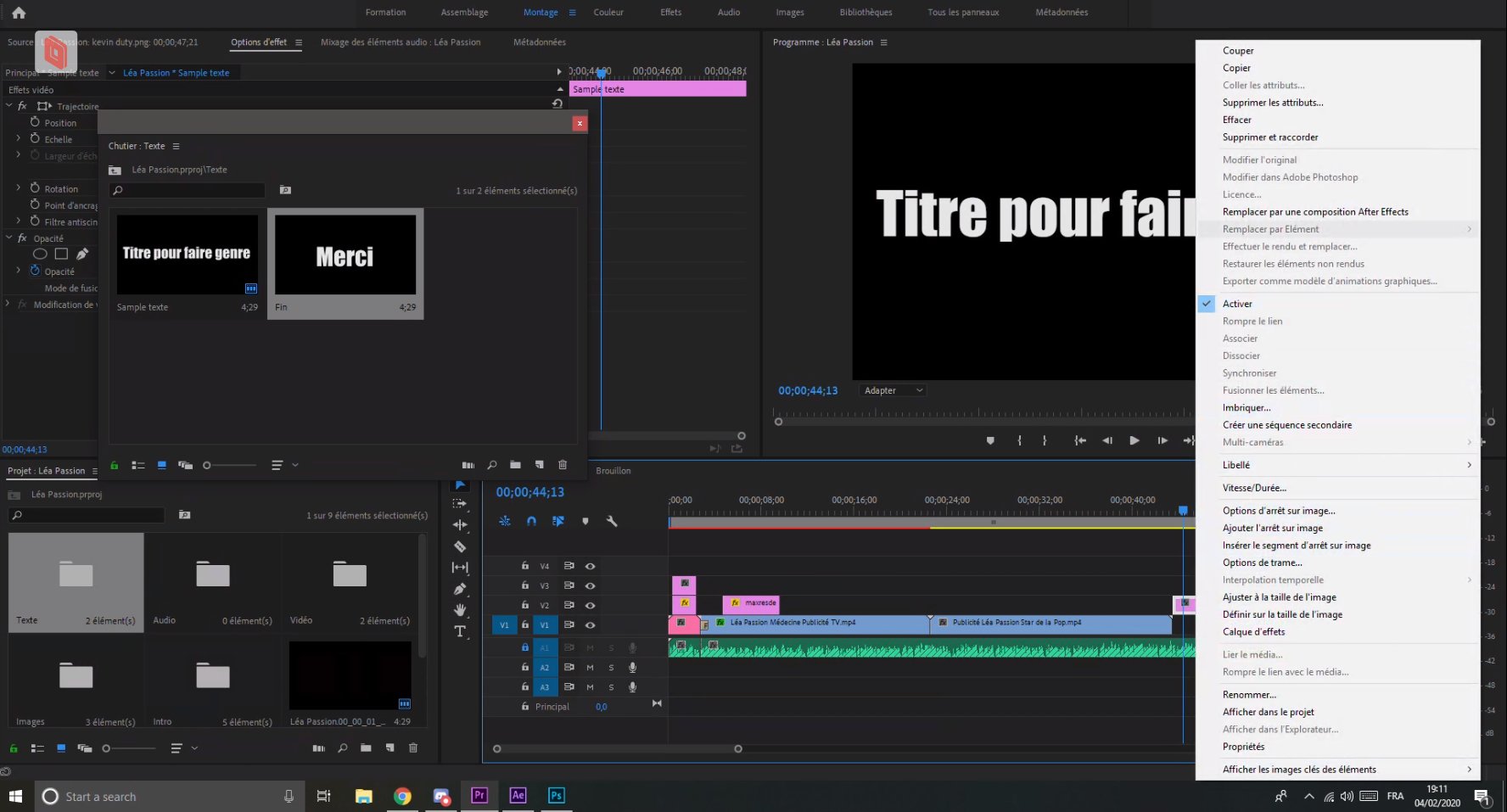Select the Razor tool in timeline toolbox
This screenshot has height=812, width=1507.
[460, 546]
